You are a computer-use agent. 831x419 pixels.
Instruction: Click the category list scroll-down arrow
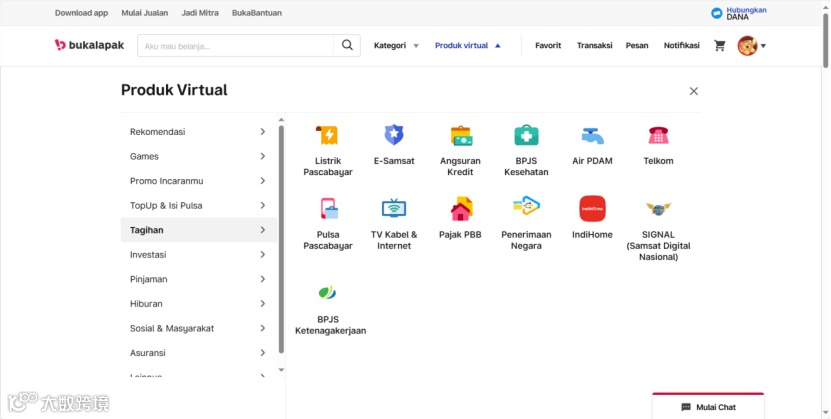(x=281, y=370)
